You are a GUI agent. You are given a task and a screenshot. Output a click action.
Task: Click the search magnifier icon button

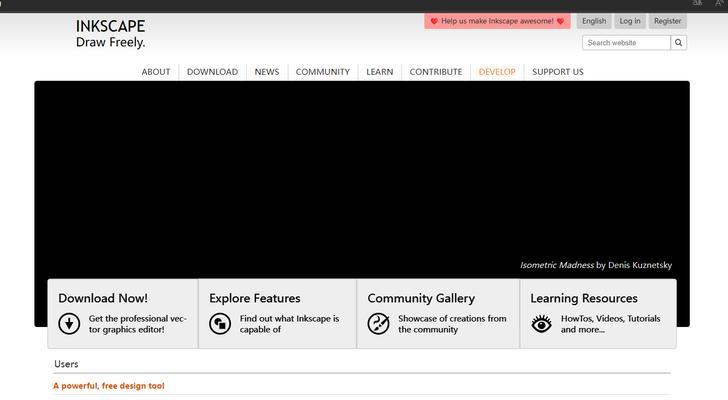tap(678, 43)
